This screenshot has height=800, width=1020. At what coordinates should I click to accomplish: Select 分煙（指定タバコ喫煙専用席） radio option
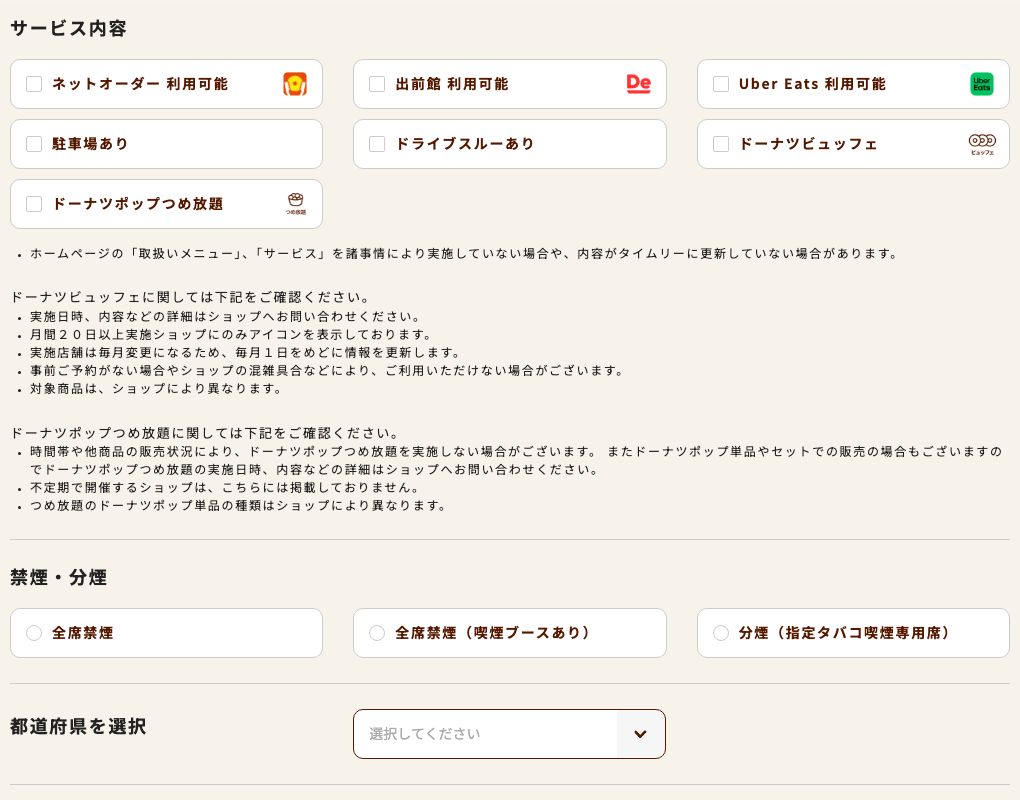coord(721,633)
